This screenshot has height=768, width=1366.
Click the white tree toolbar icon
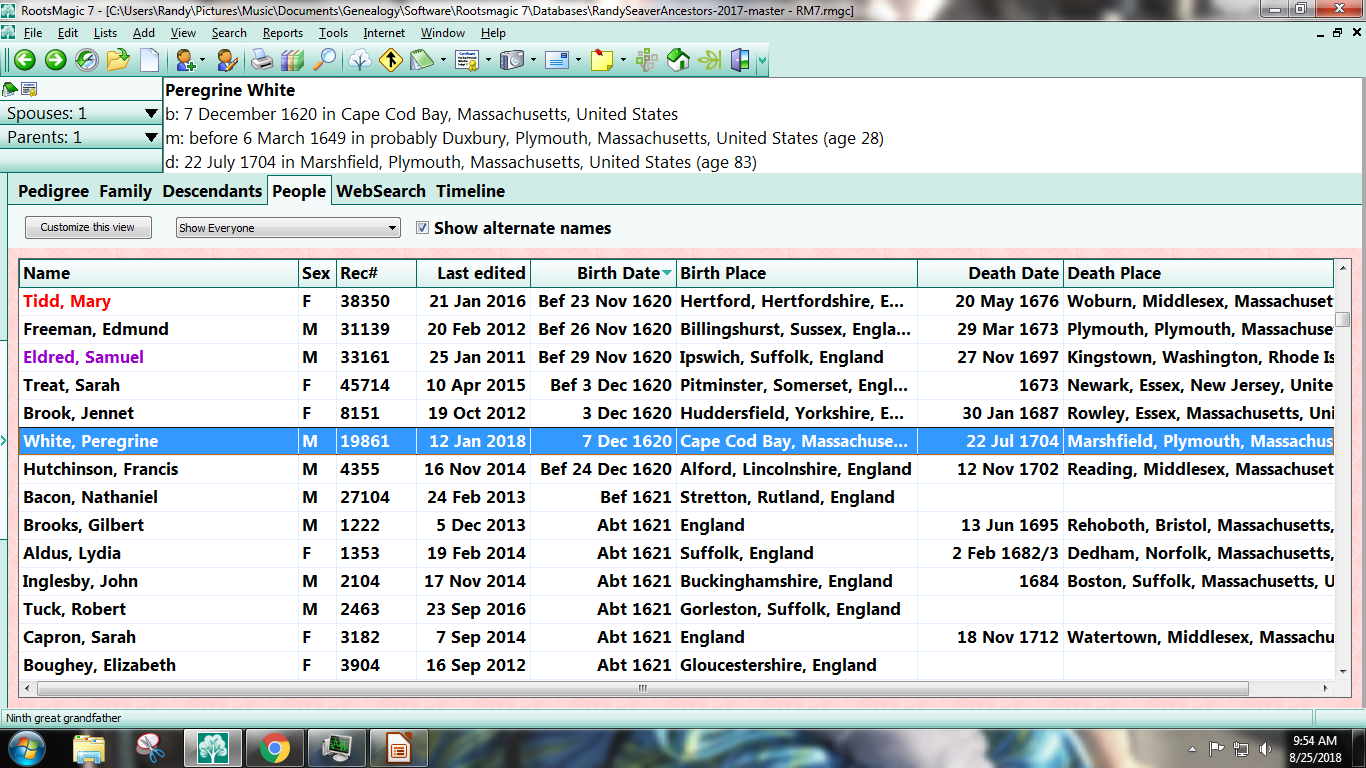click(359, 60)
